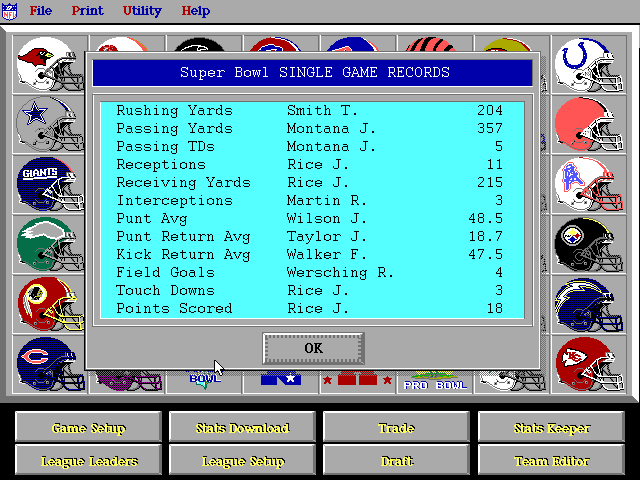Select the Redskins helmet
640x480 pixels.
50,304
